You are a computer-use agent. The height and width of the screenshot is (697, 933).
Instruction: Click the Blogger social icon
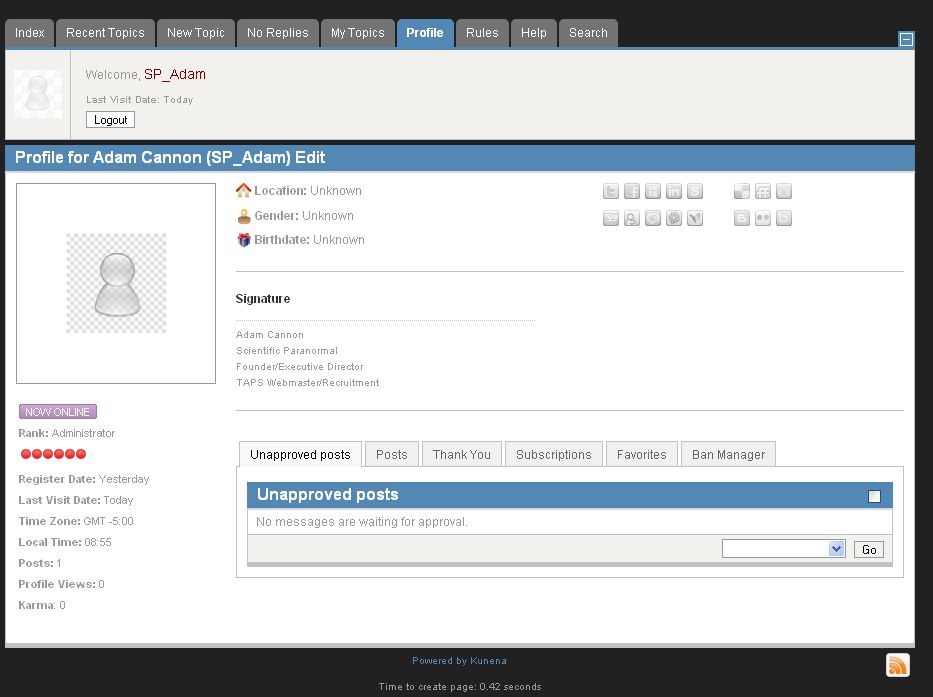(x=742, y=218)
